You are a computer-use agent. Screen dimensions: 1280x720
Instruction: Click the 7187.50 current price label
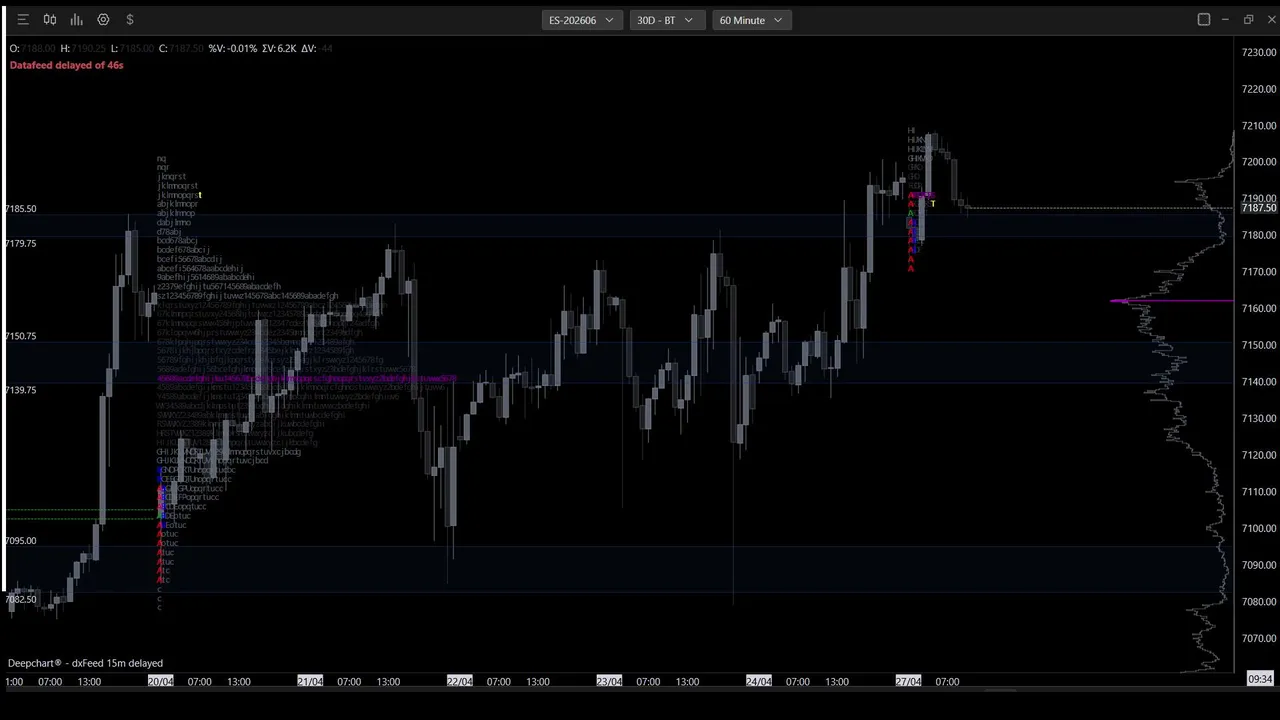(x=1259, y=207)
